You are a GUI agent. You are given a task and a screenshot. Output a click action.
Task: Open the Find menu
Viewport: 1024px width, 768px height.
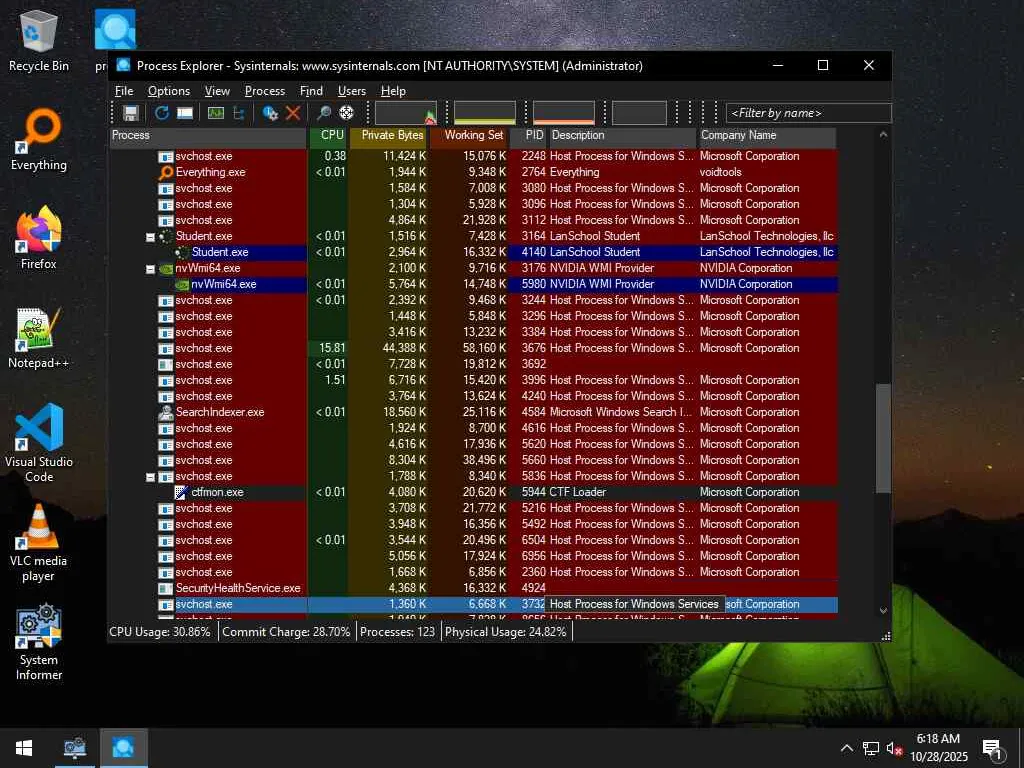coord(311,91)
